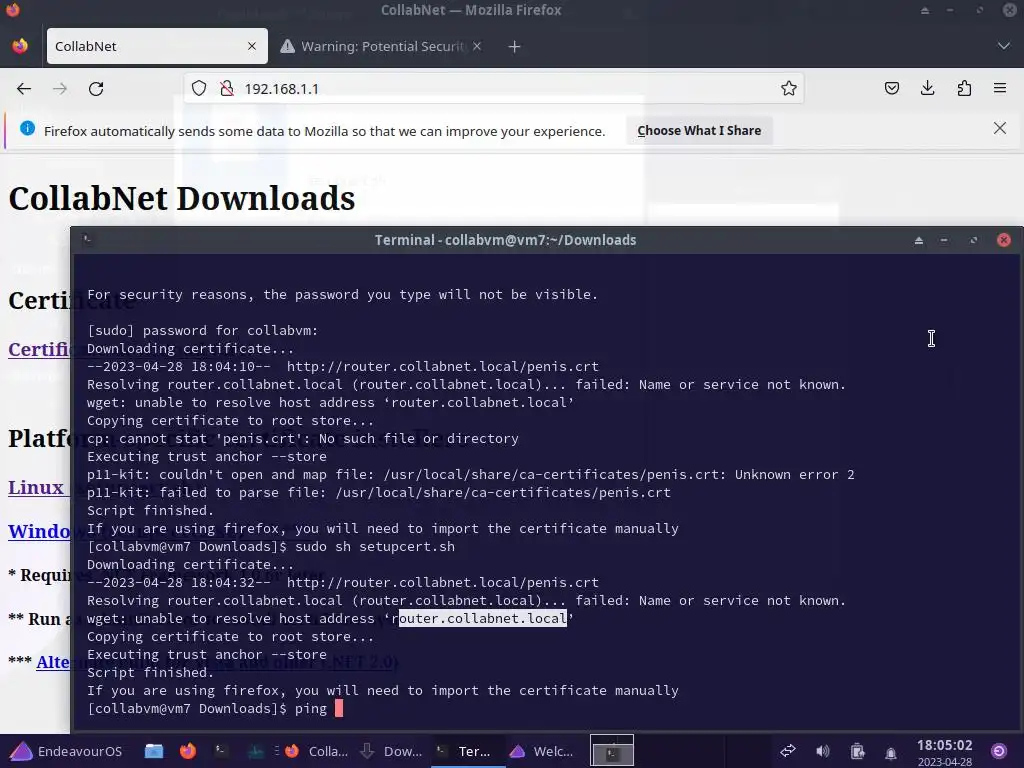The height and width of the screenshot is (768, 1024).
Task: Open the volume speaker tray icon
Action: (823, 751)
